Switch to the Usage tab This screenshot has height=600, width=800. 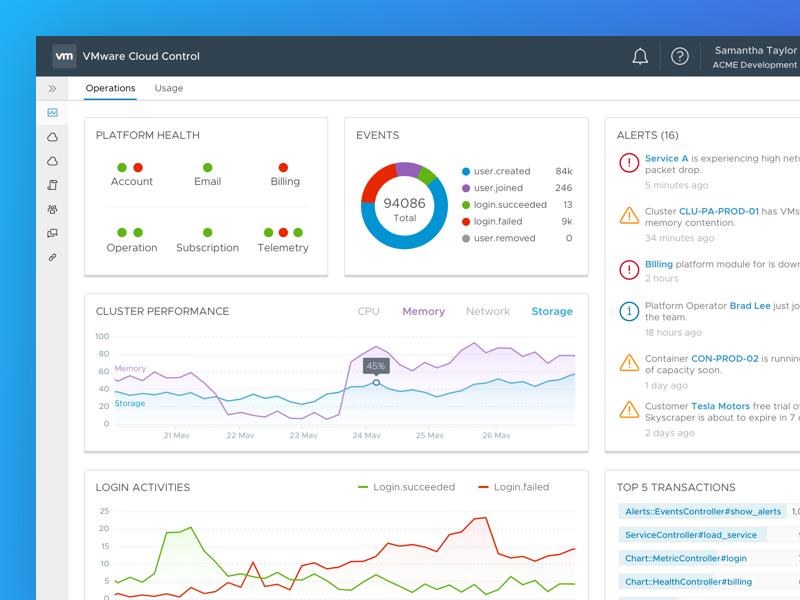(x=168, y=88)
